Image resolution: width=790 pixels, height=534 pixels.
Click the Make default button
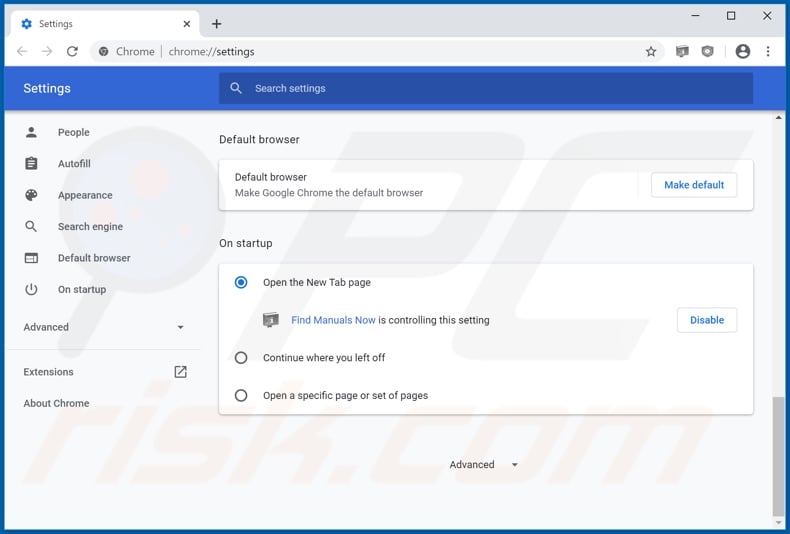point(694,185)
